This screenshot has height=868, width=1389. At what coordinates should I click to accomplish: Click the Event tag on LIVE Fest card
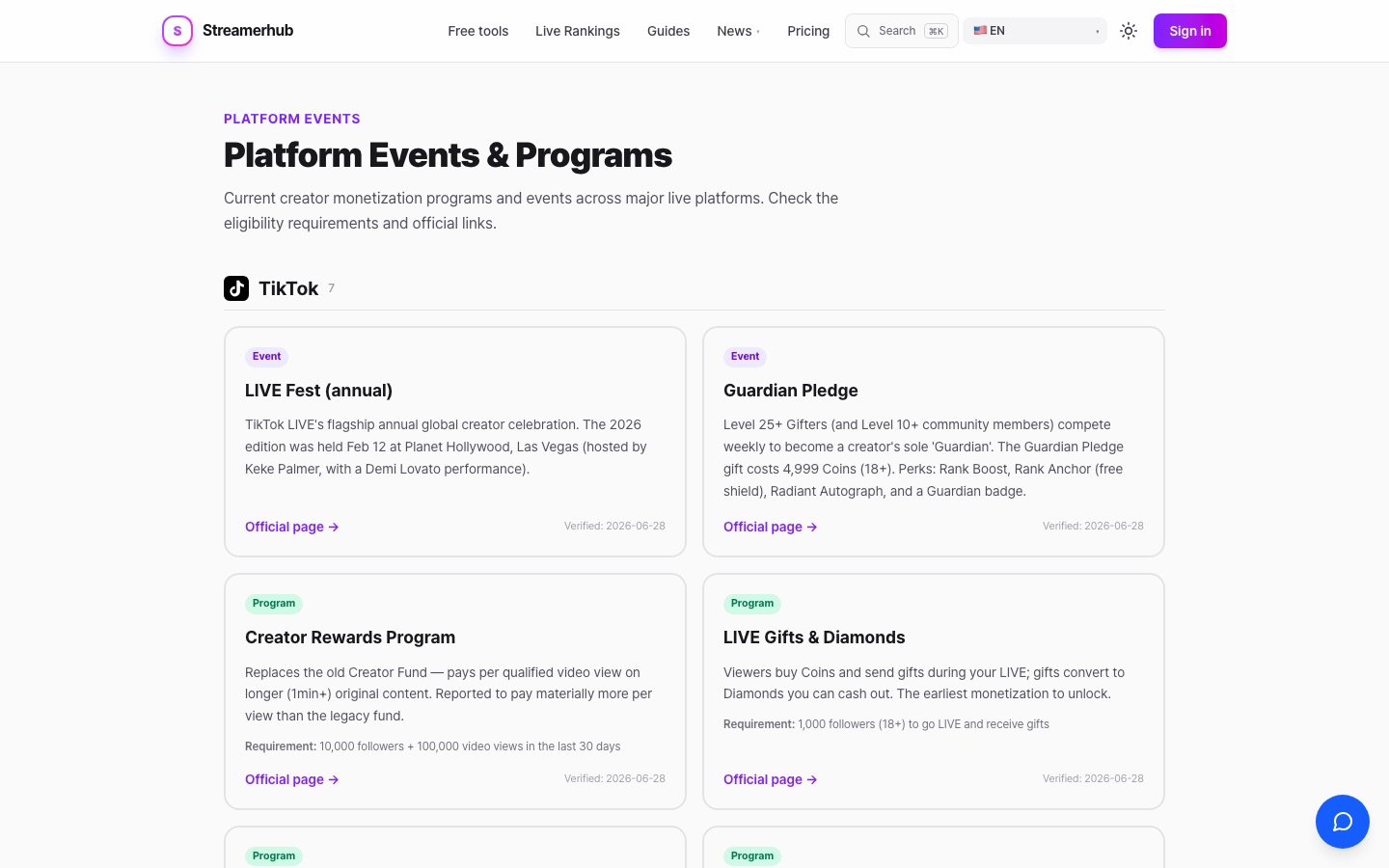(x=266, y=357)
